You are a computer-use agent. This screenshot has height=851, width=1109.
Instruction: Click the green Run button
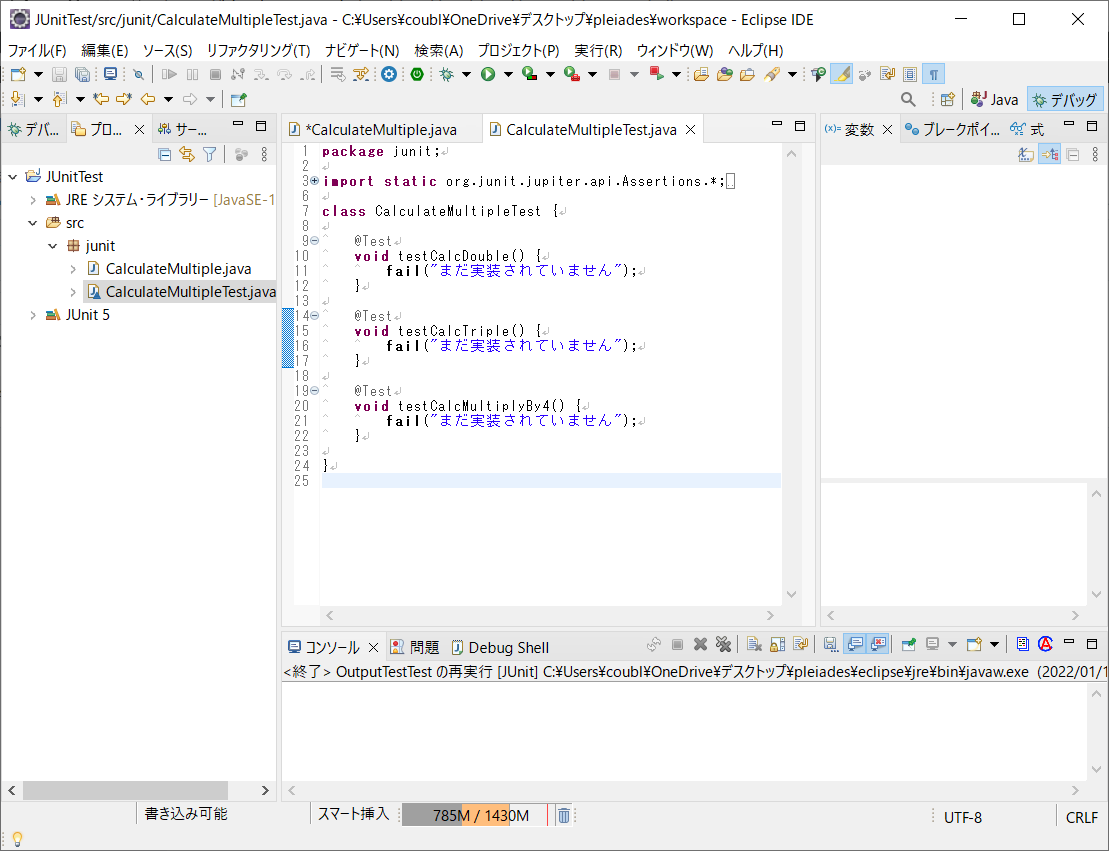pos(488,74)
